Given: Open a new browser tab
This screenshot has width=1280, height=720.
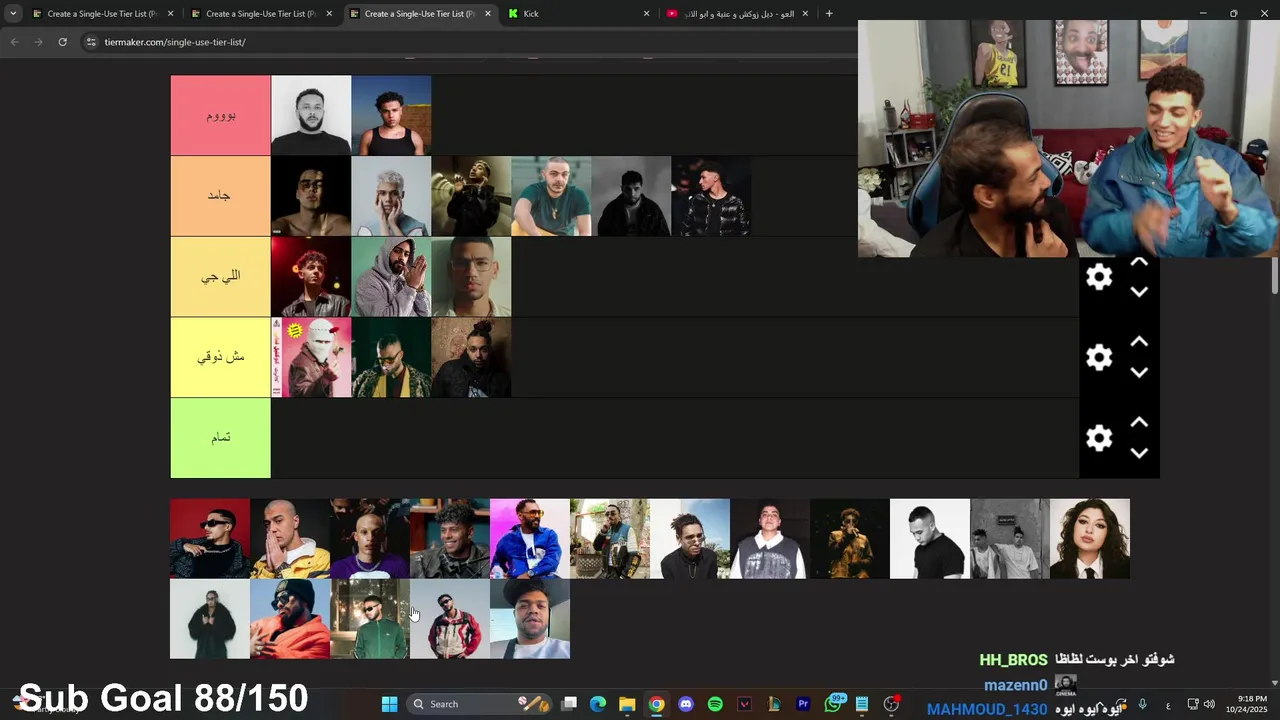Looking at the screenshot, I should point(829,14).
